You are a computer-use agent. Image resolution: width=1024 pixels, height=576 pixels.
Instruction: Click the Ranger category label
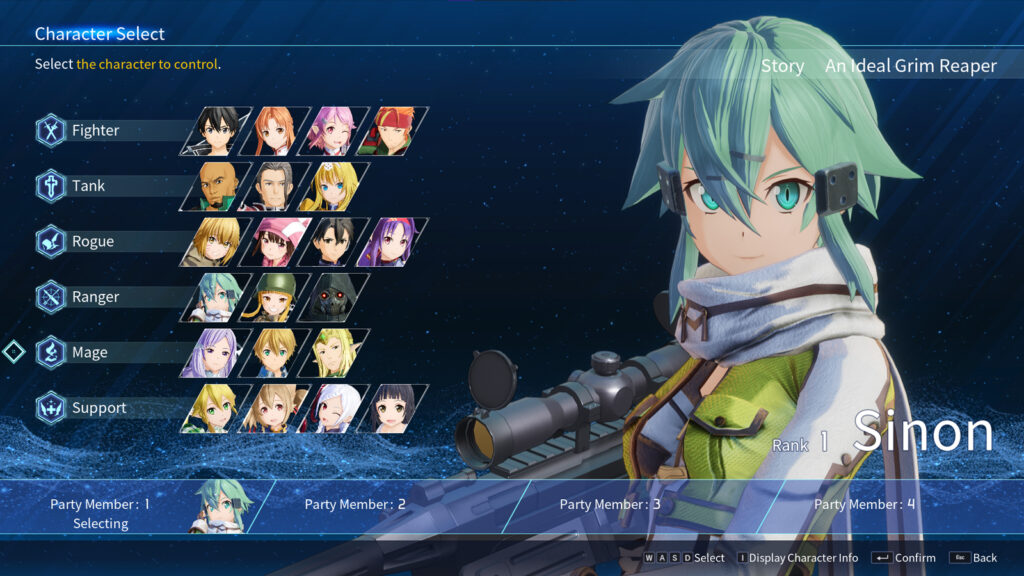95,297
